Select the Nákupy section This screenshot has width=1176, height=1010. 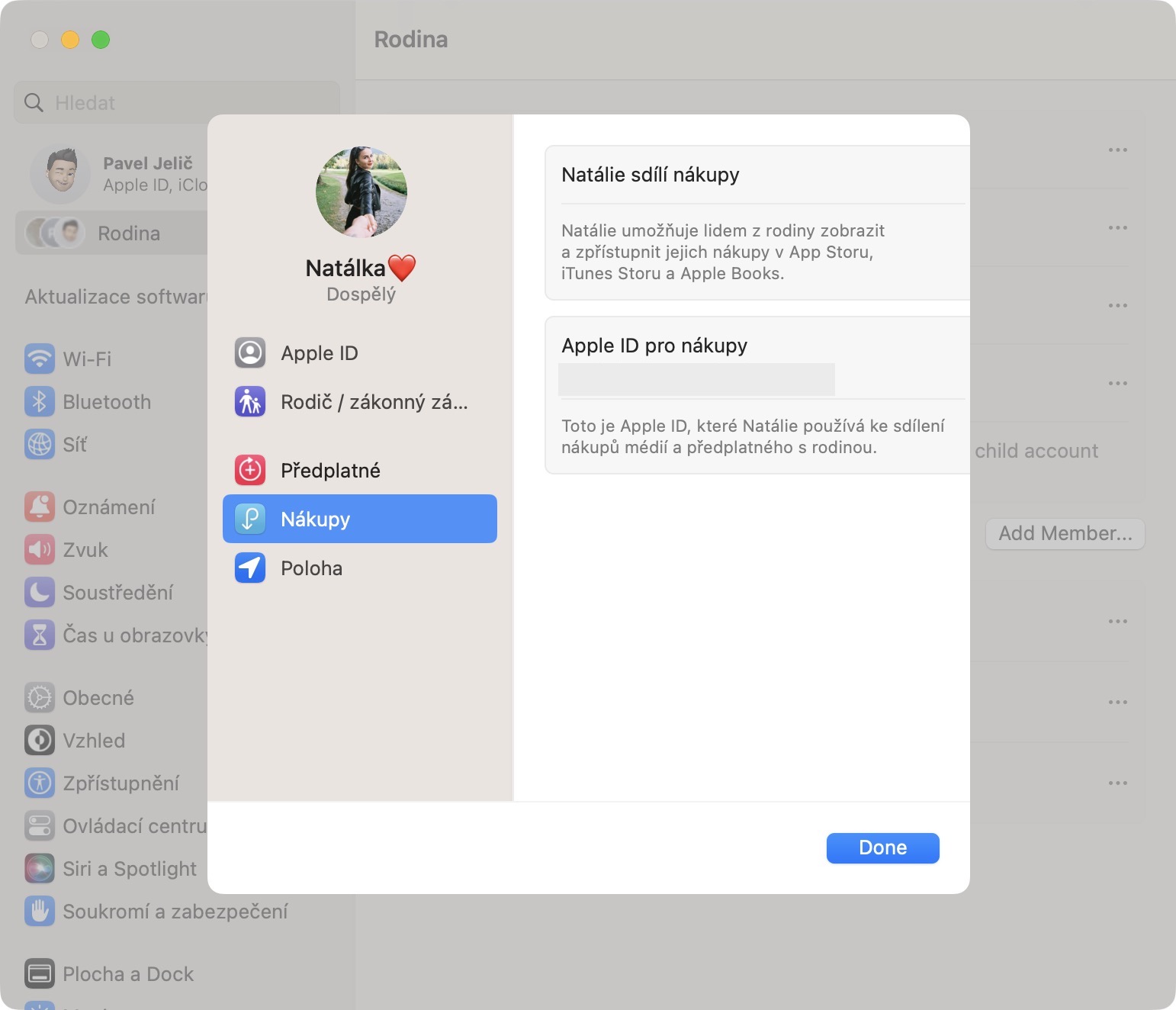pyautogui.click(x=360, y=519)
